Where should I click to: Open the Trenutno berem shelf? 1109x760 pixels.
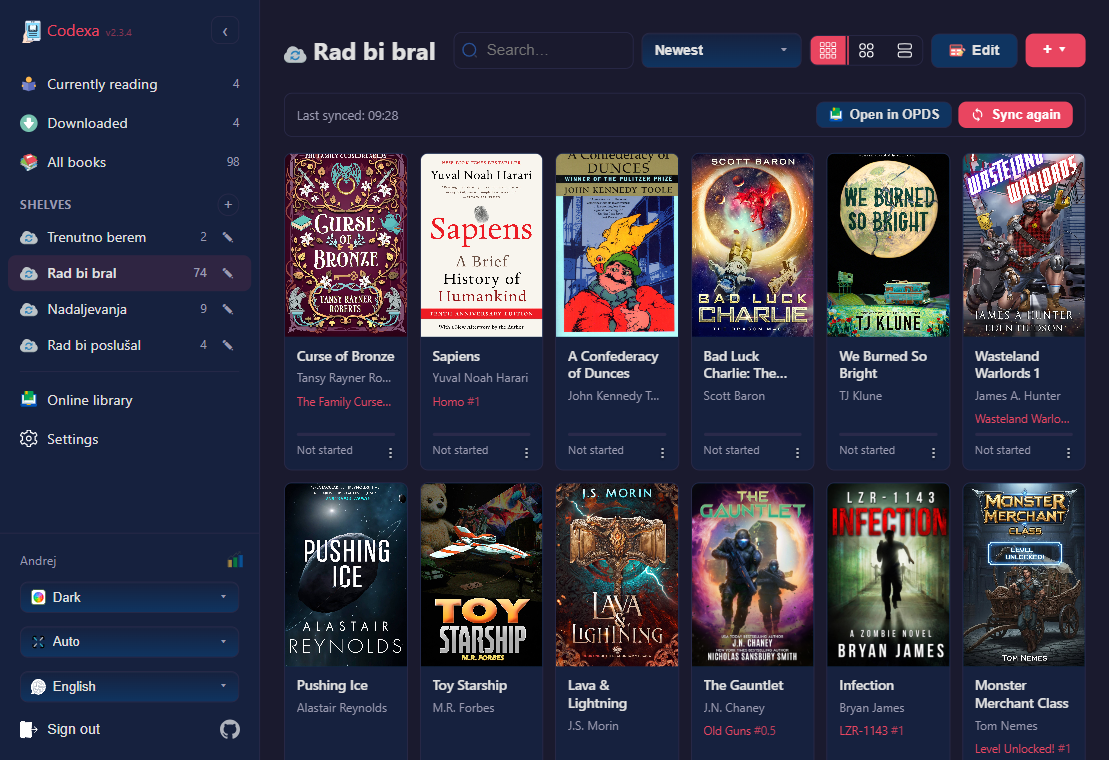[129, 237]
